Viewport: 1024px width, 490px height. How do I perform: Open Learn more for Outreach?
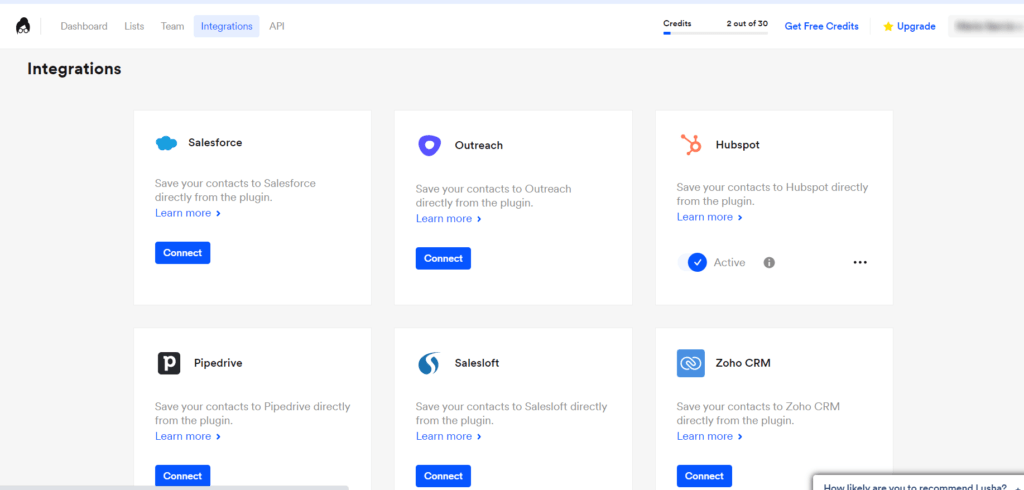coord(448,218)
